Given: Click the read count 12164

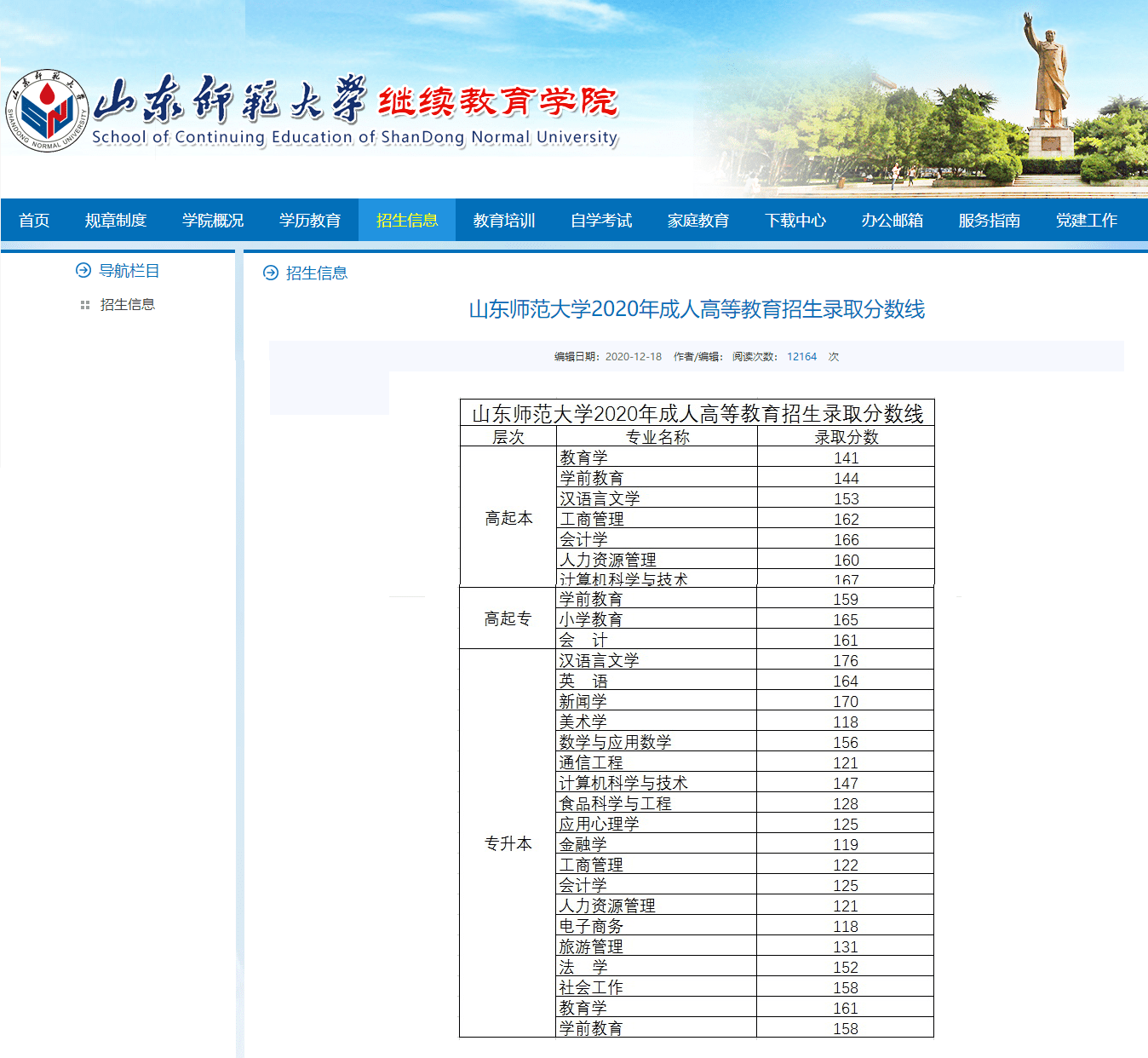Looking at the screenshot, I should click(801, 357).
